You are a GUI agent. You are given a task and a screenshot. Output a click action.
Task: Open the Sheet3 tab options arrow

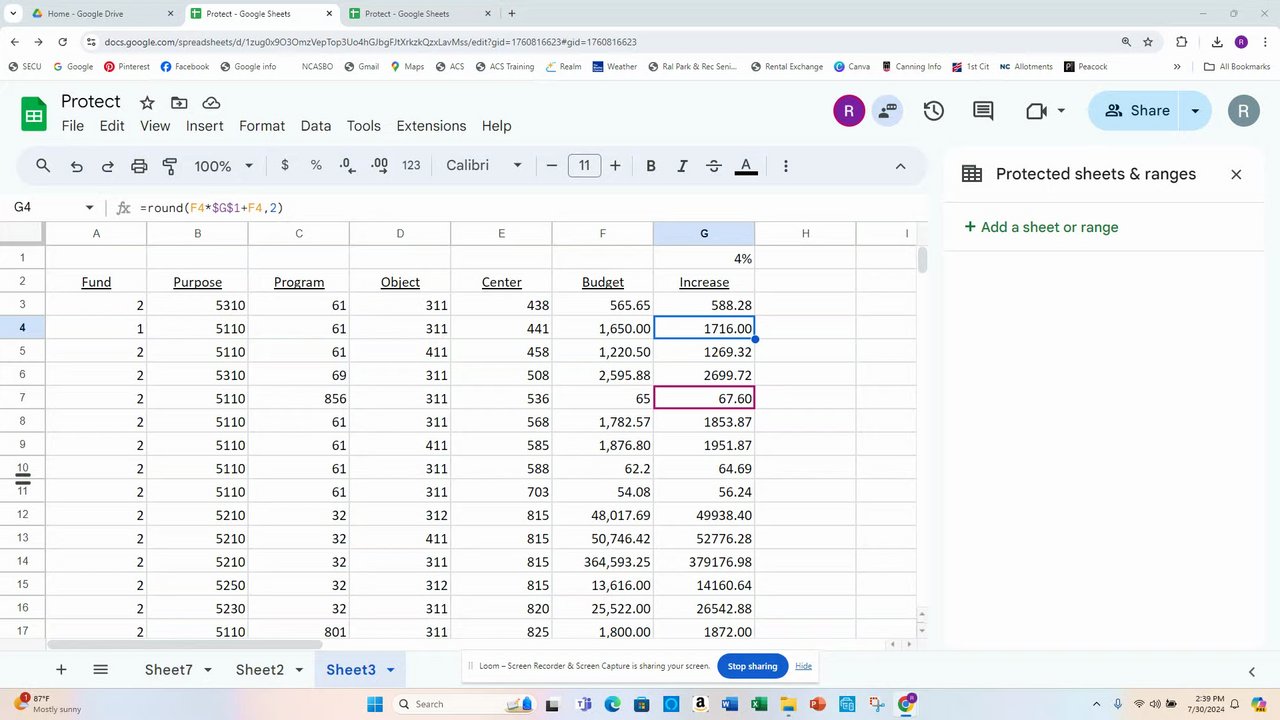point(390,670)
